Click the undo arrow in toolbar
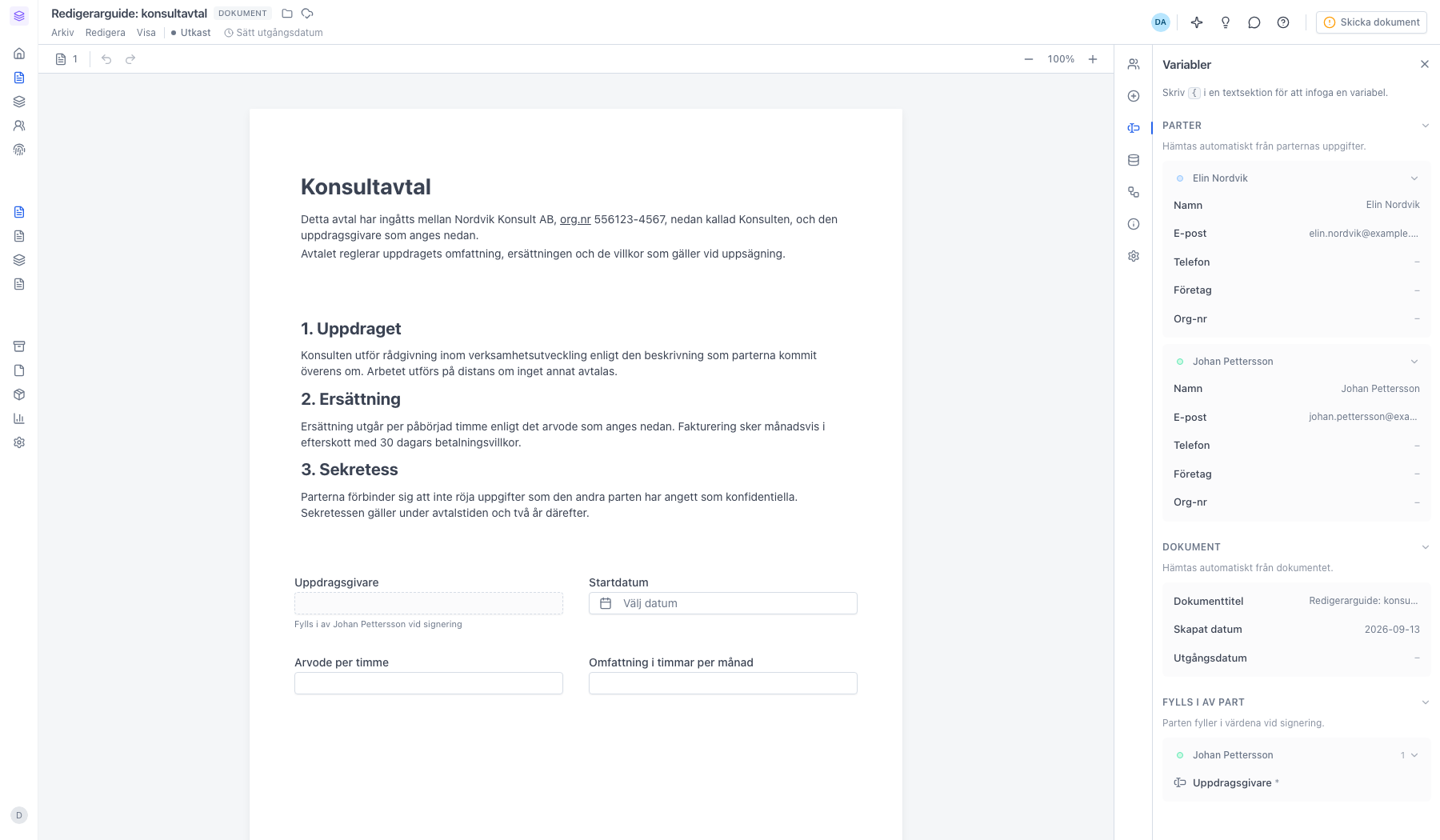The width and height of the screenshot is (1440, 840). pos(106,59)
